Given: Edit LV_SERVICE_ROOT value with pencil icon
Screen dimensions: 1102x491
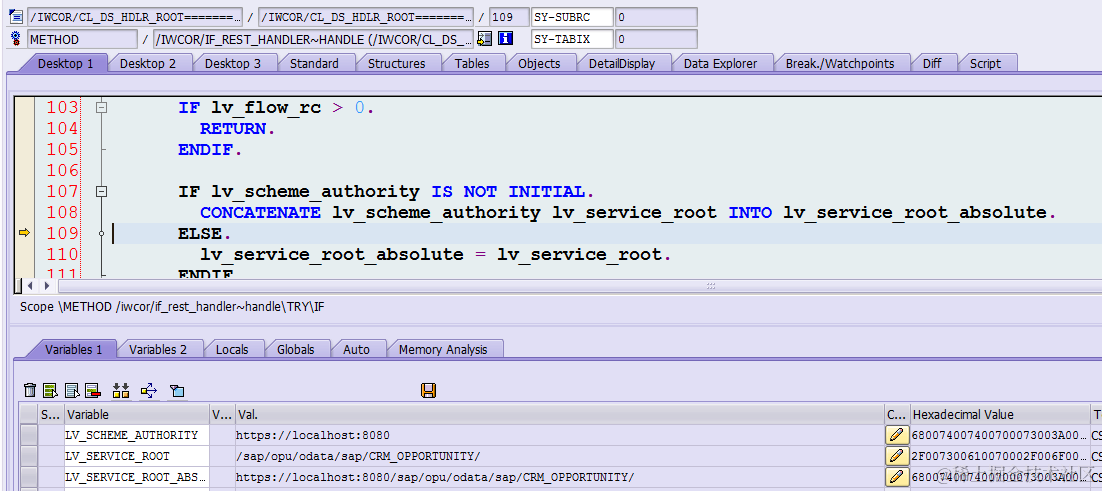Looking at the screenshot, I should tap(895, 456).
